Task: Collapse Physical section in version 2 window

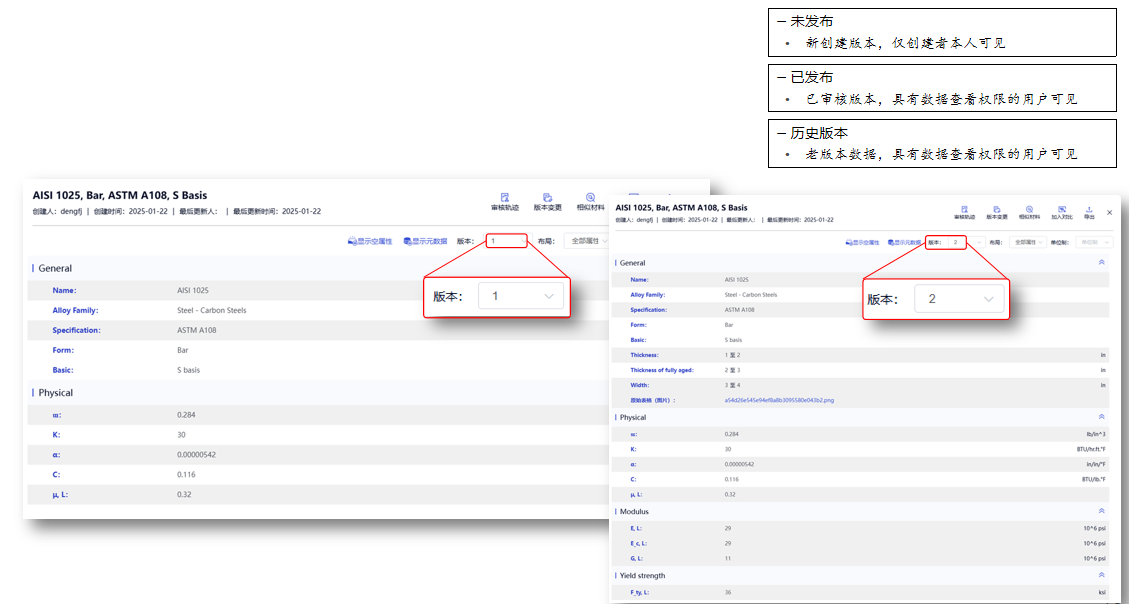Action: 1101,417
